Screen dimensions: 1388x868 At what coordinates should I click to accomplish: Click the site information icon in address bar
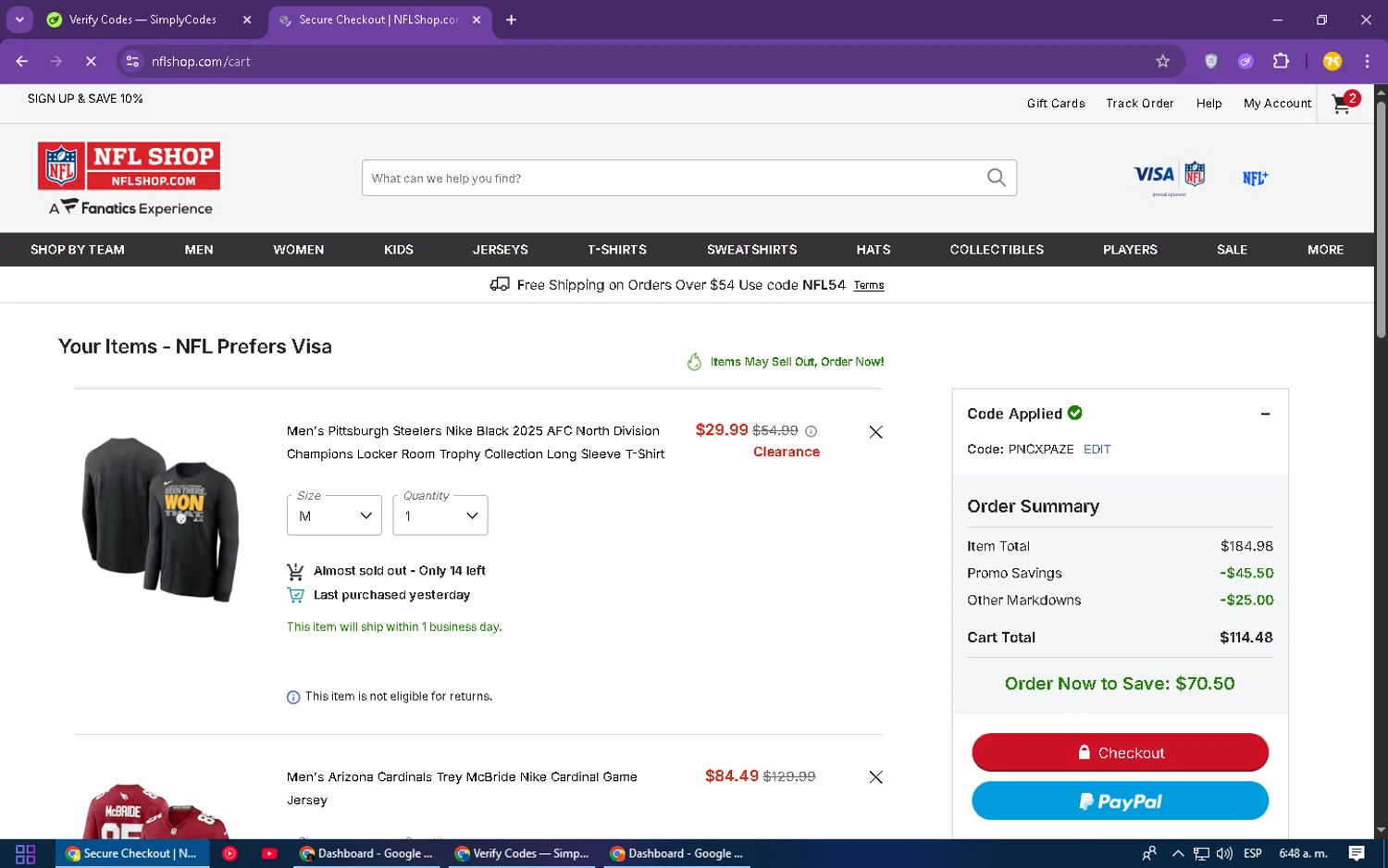(x=132, y=61)
